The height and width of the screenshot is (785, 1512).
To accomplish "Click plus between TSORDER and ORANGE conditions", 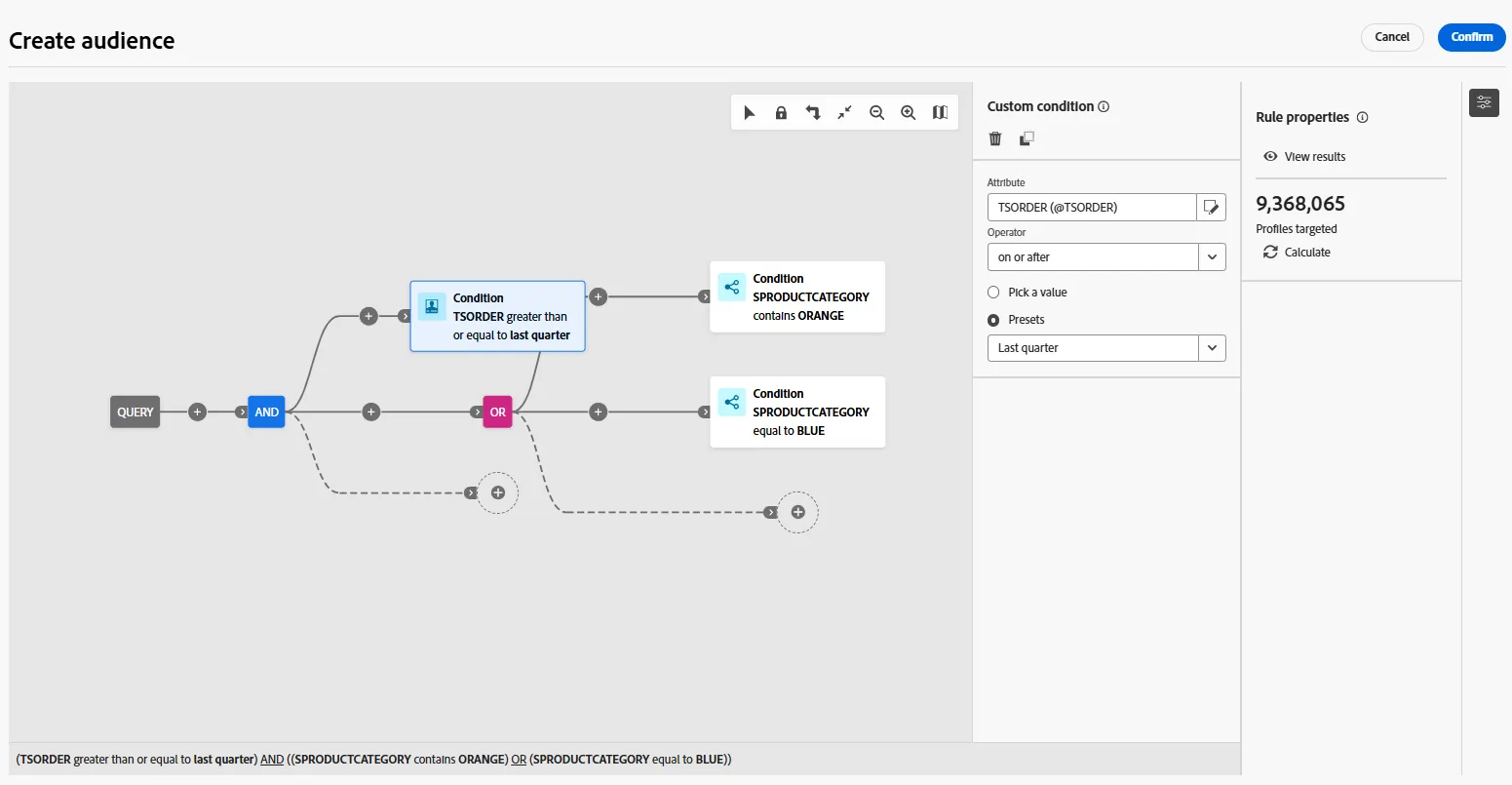I will (x=599, y=296).
